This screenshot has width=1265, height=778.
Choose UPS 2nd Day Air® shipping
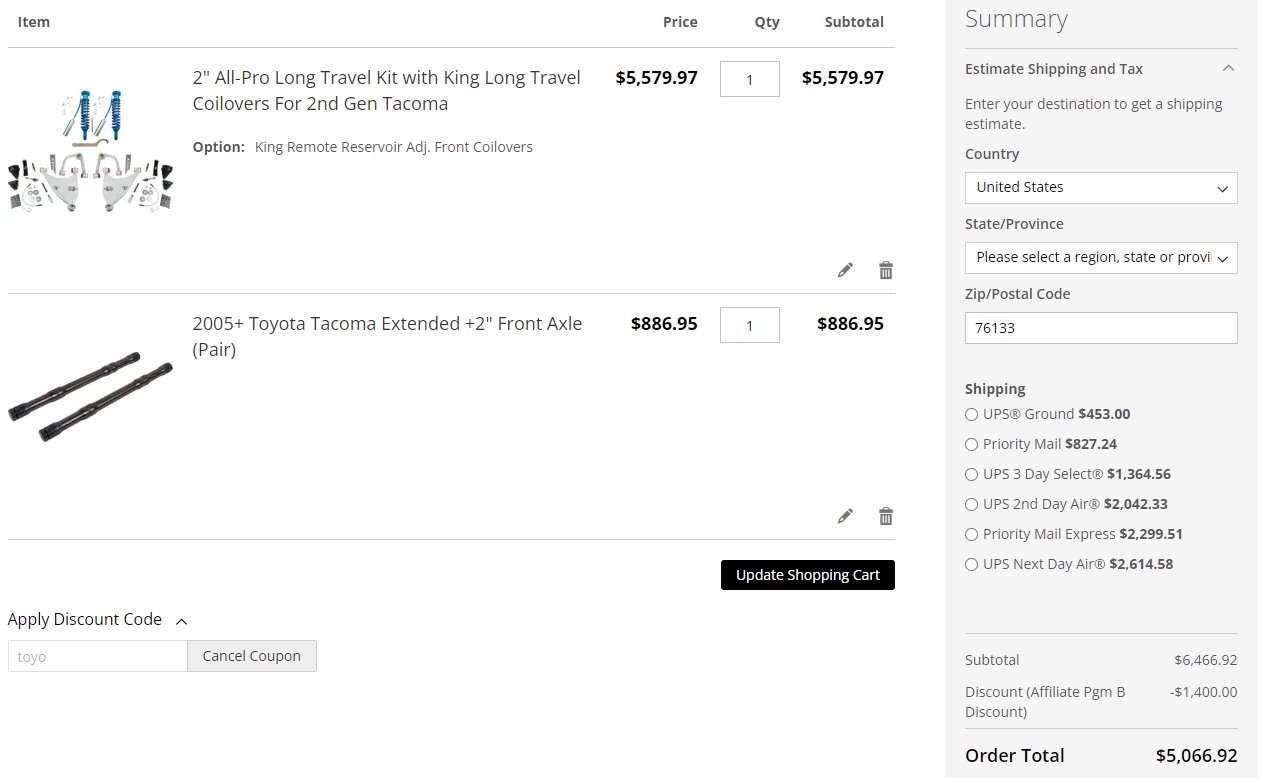971,504
